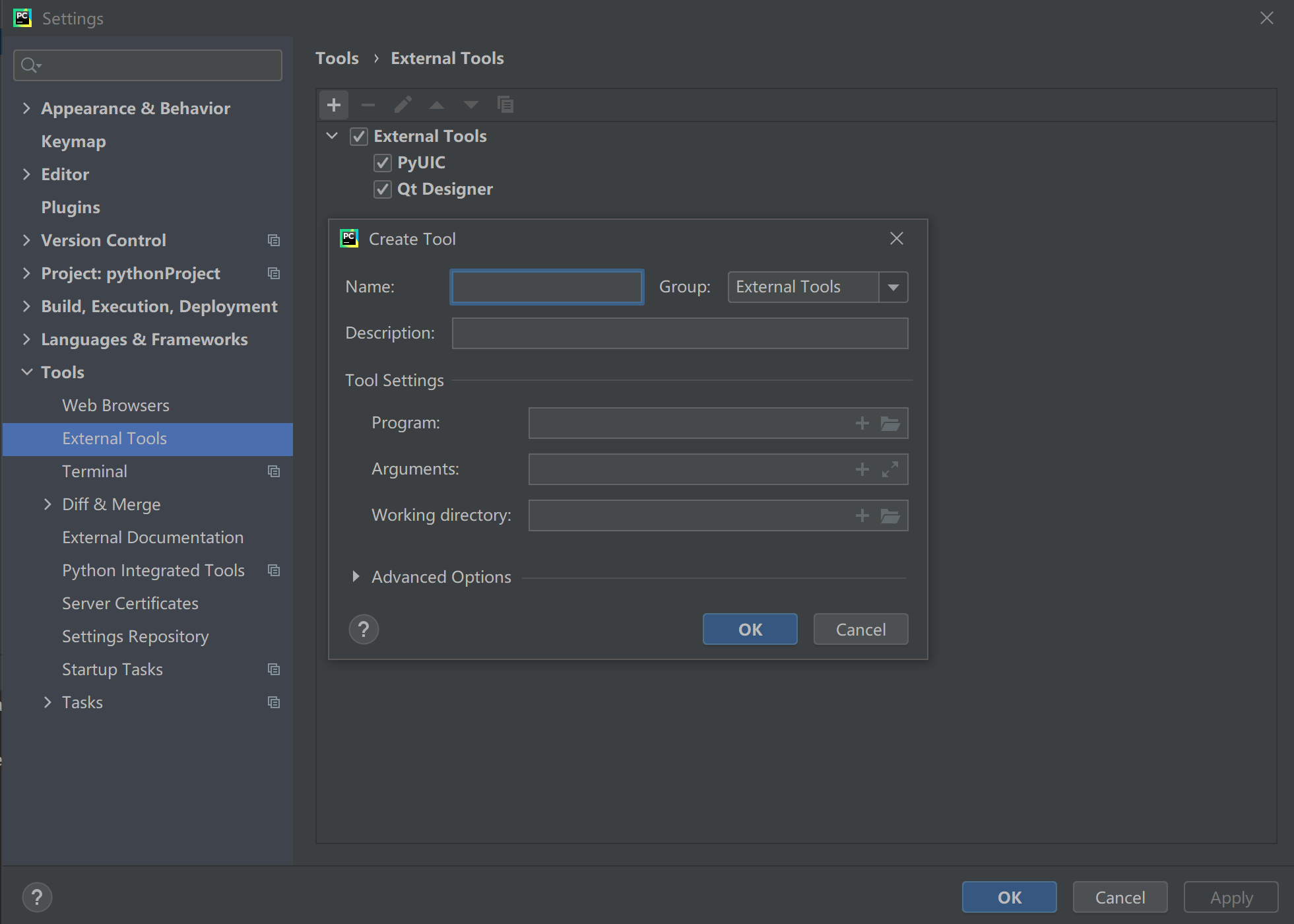The image size is (1294, 924).
Task: Expand Appearance & Behavior category
Action: click(x=26, y=108)
